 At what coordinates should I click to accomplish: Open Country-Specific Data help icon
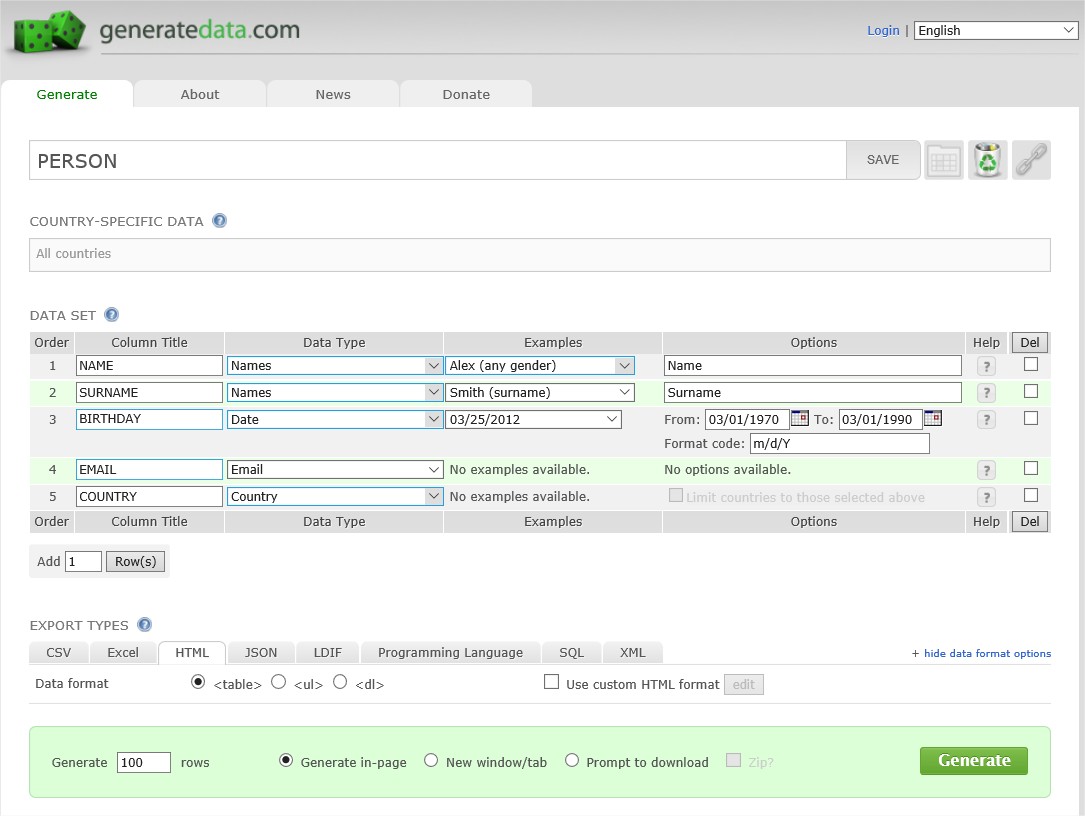(x=219, y=221)
